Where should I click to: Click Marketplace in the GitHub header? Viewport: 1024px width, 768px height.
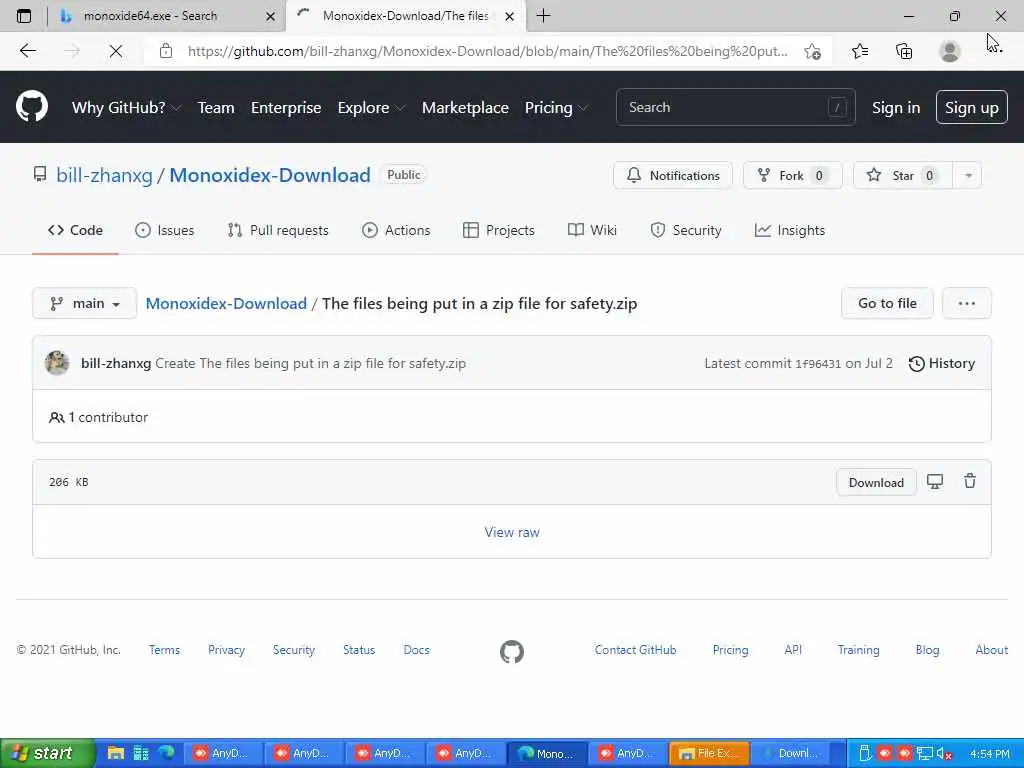pos(465,107)
